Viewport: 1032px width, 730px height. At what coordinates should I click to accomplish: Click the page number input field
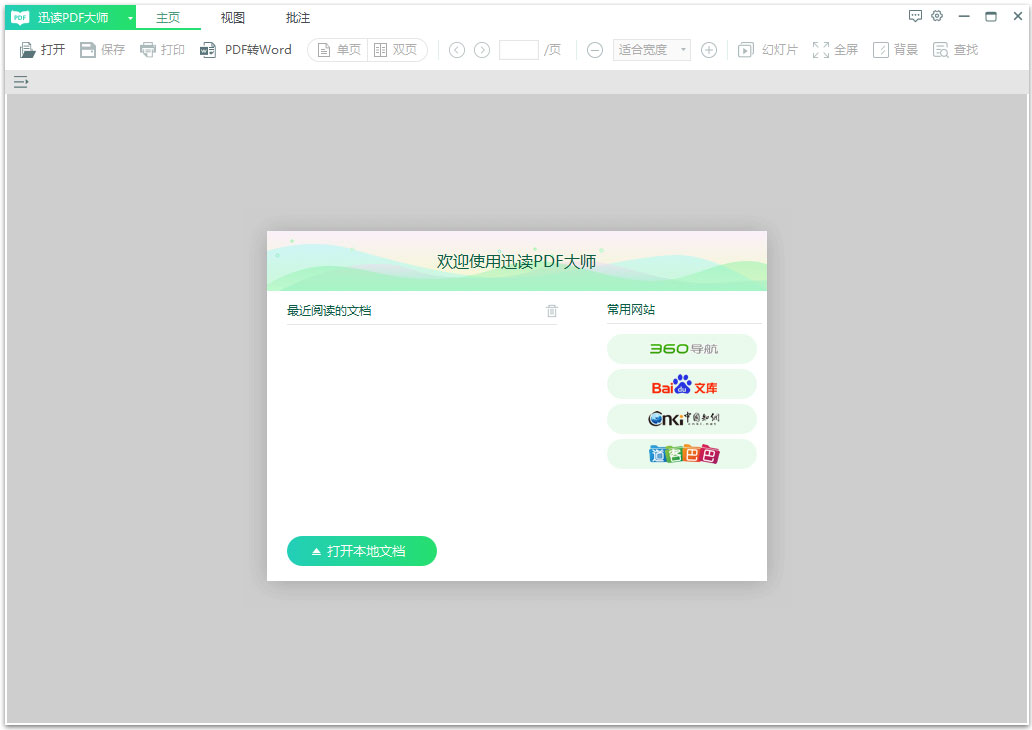519,50
